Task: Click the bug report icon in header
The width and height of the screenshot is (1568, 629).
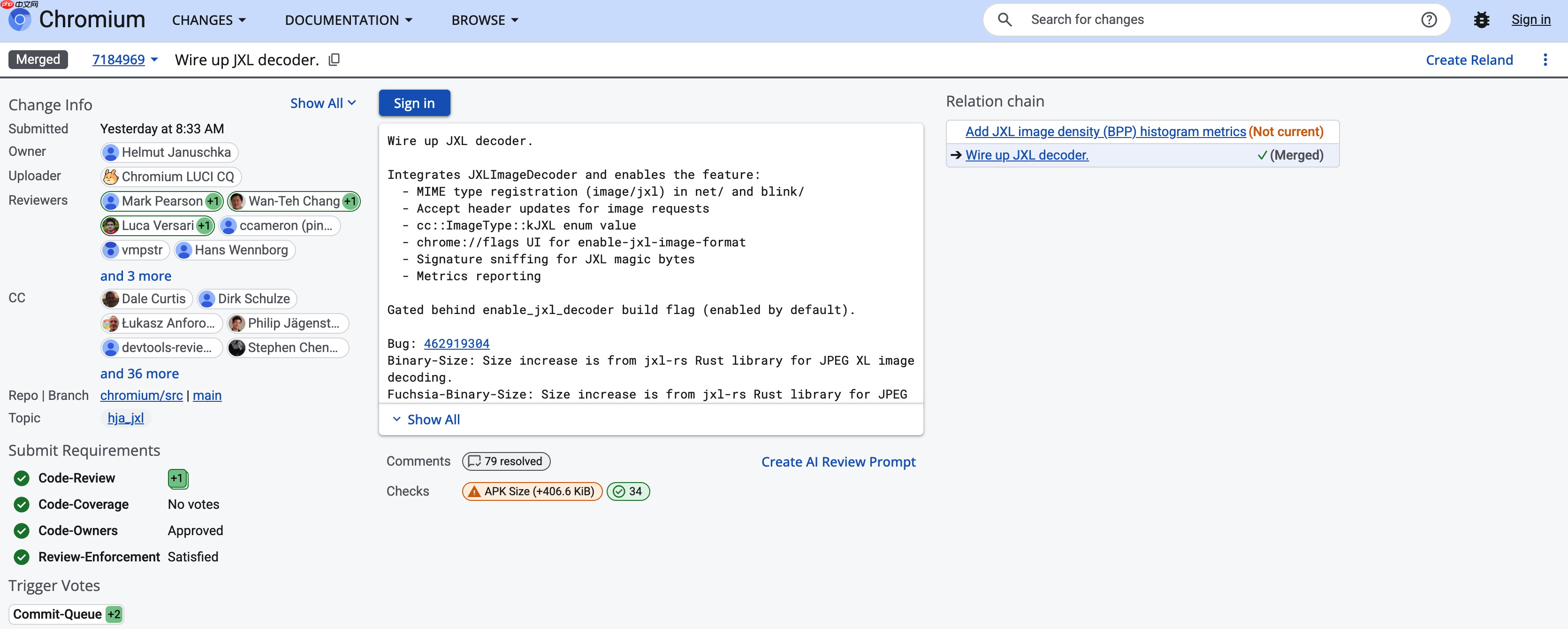Action: tap(1481, 20)
